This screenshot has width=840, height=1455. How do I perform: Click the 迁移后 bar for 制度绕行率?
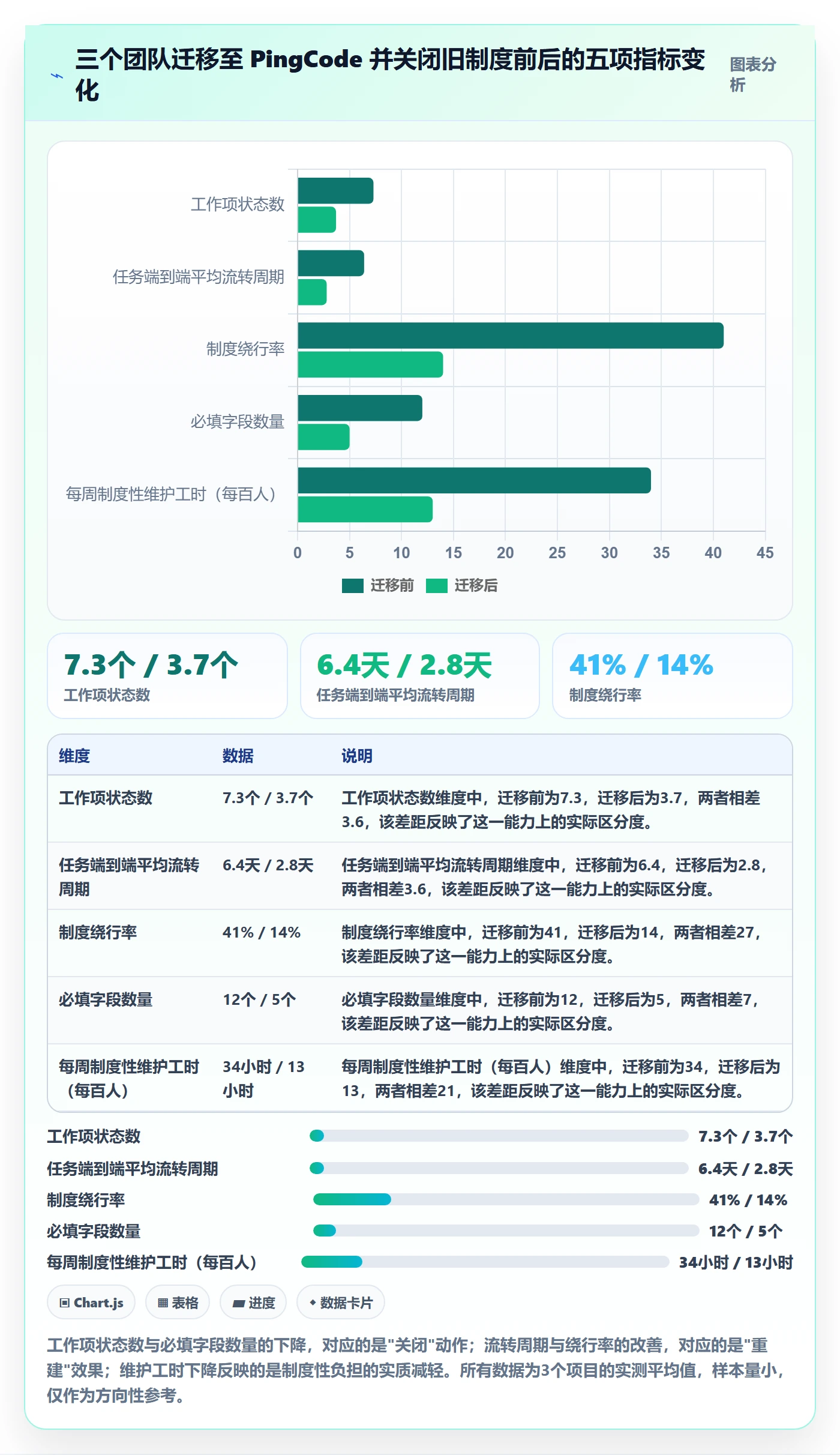tap(370, 364)
